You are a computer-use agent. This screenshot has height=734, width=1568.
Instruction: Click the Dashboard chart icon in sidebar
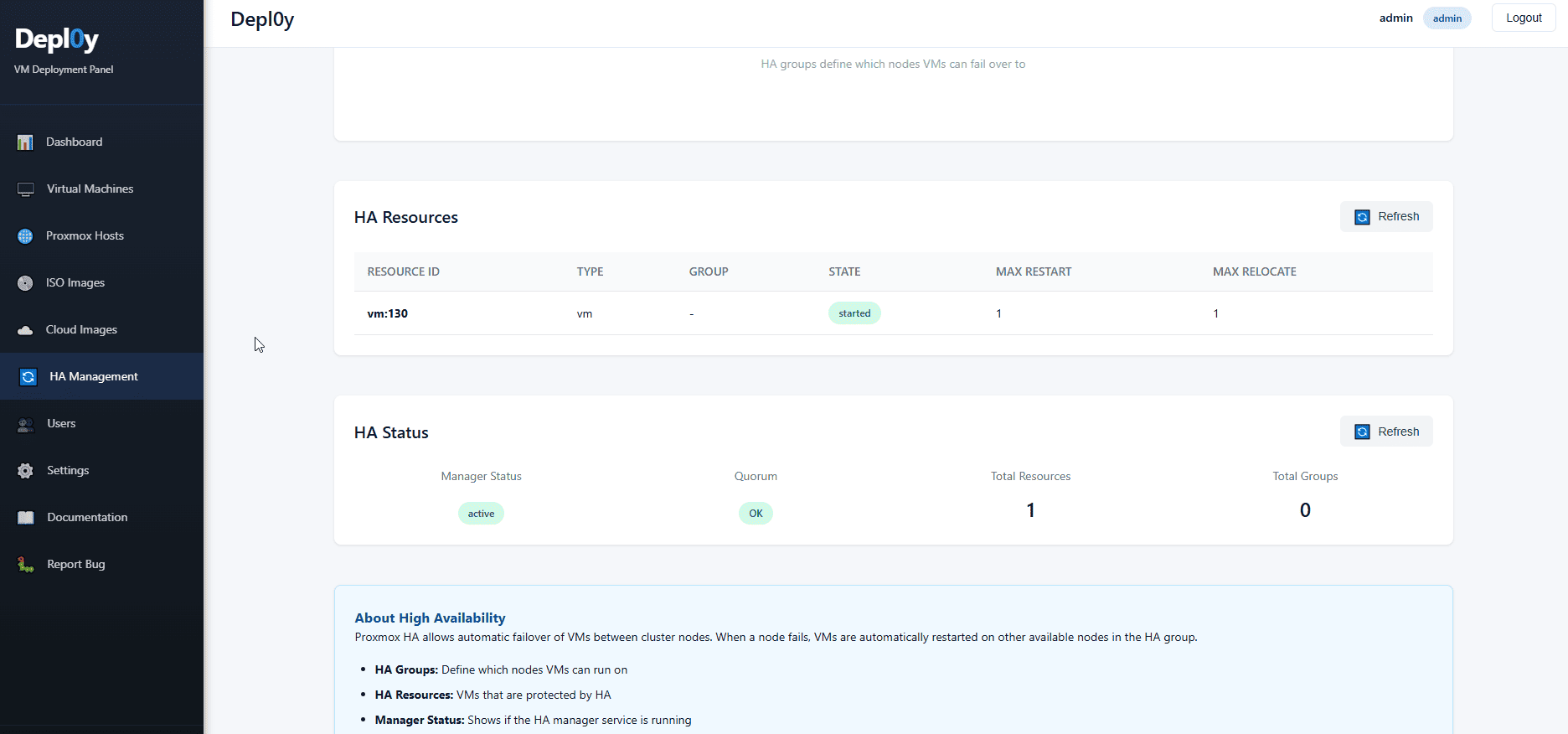(25, 142)
